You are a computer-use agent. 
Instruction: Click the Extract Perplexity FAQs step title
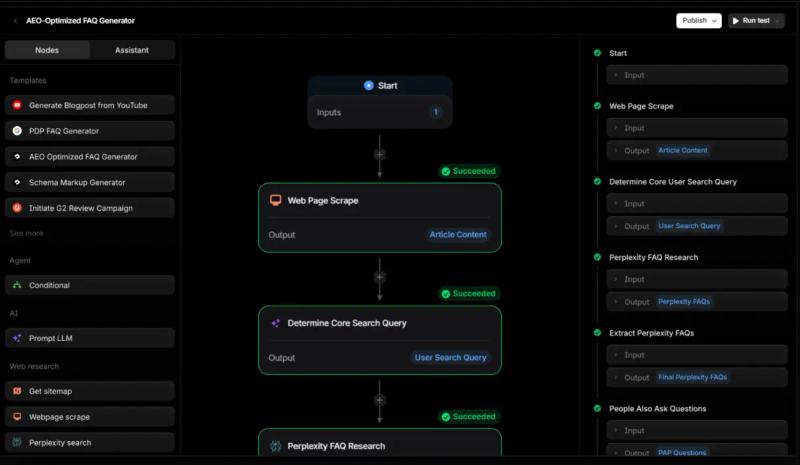pos(651,333)
